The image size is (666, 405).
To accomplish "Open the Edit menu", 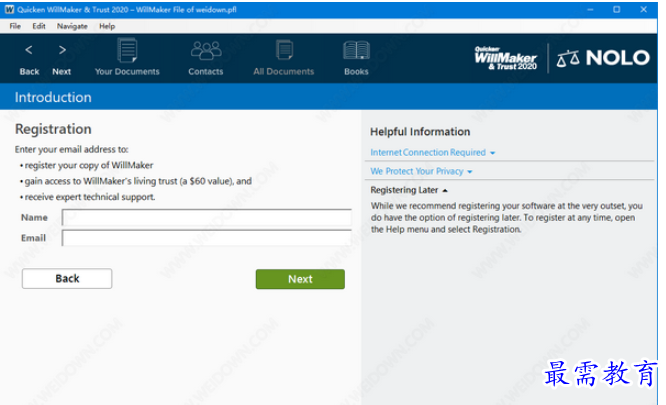I will pos(39,26).
